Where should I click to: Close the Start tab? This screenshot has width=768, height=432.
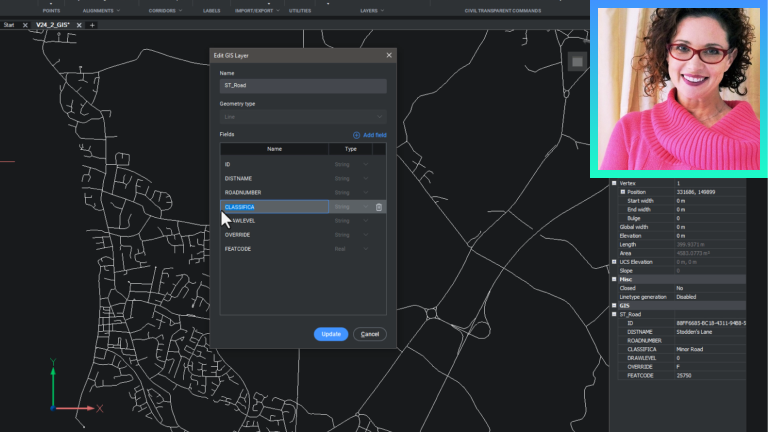[24, 25]
